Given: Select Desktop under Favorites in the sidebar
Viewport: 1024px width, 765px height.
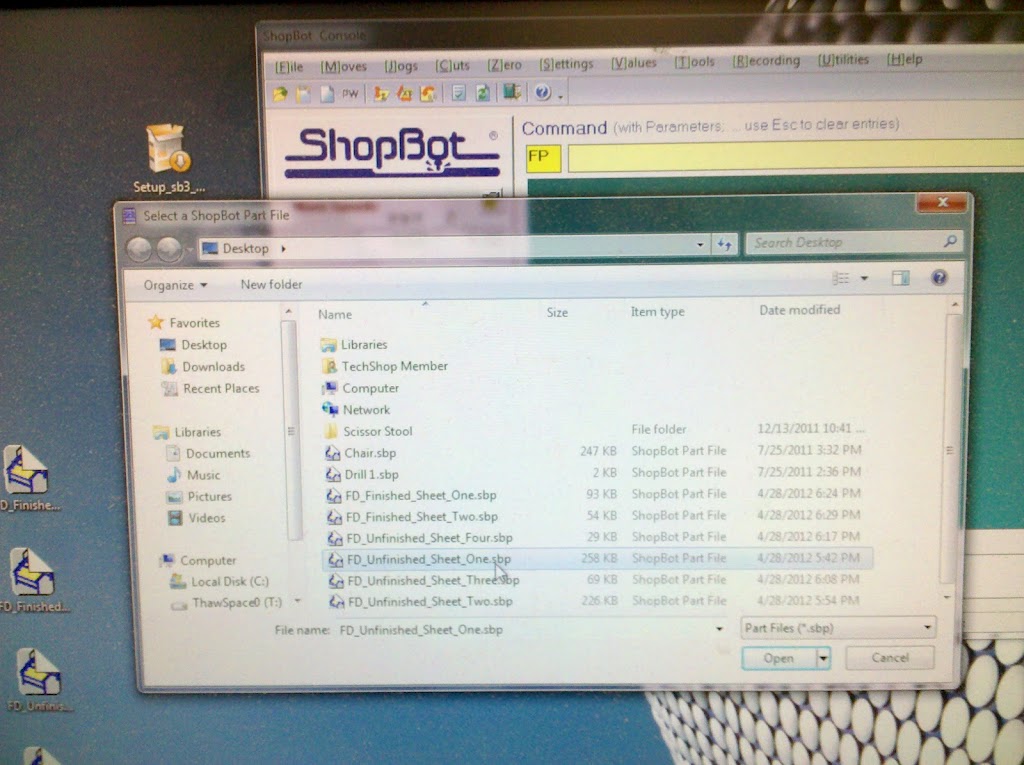Looking at the screenshot, I should tap(194, 345).
